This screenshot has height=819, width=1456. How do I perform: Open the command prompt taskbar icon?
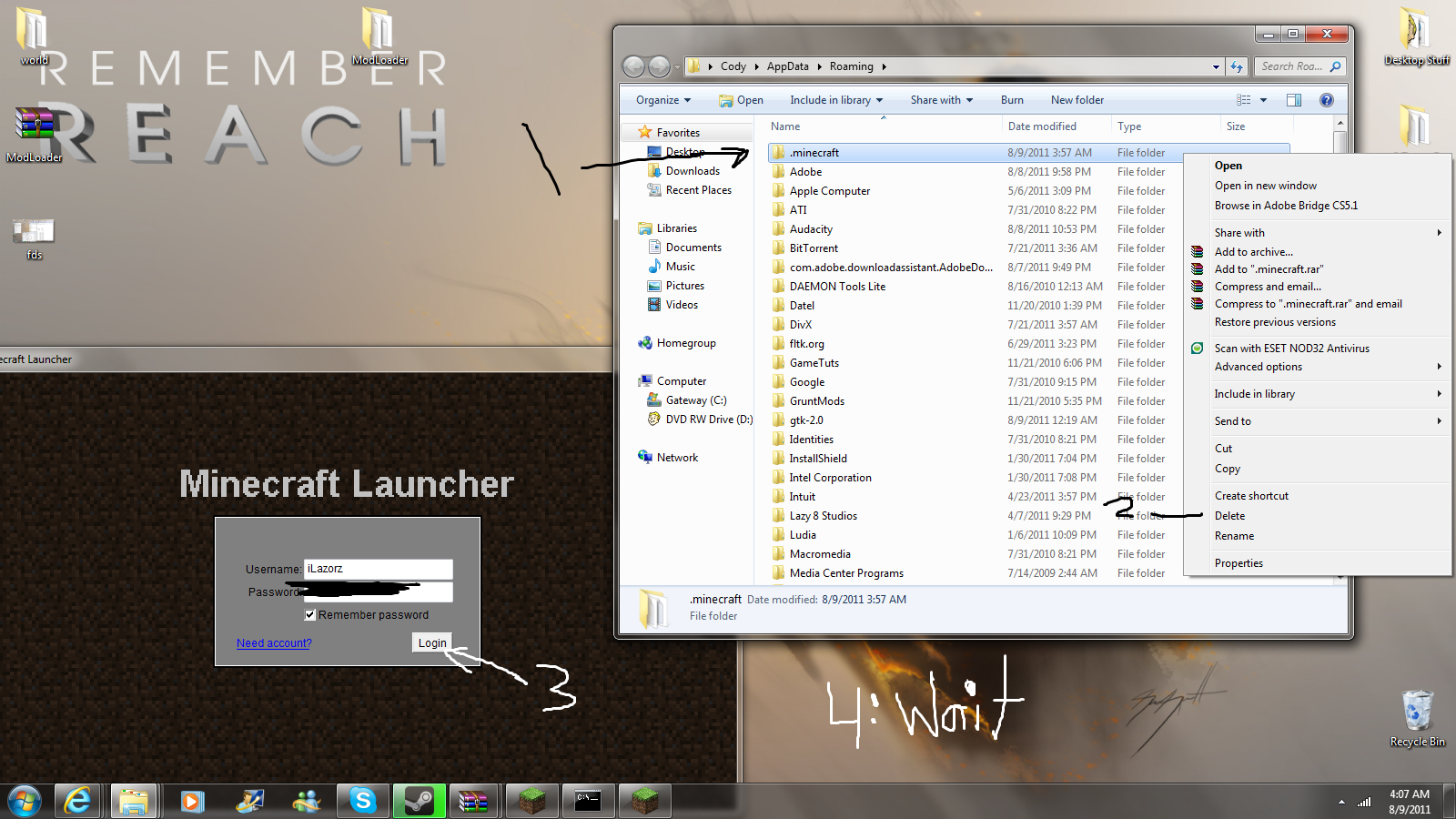point(588,801)
